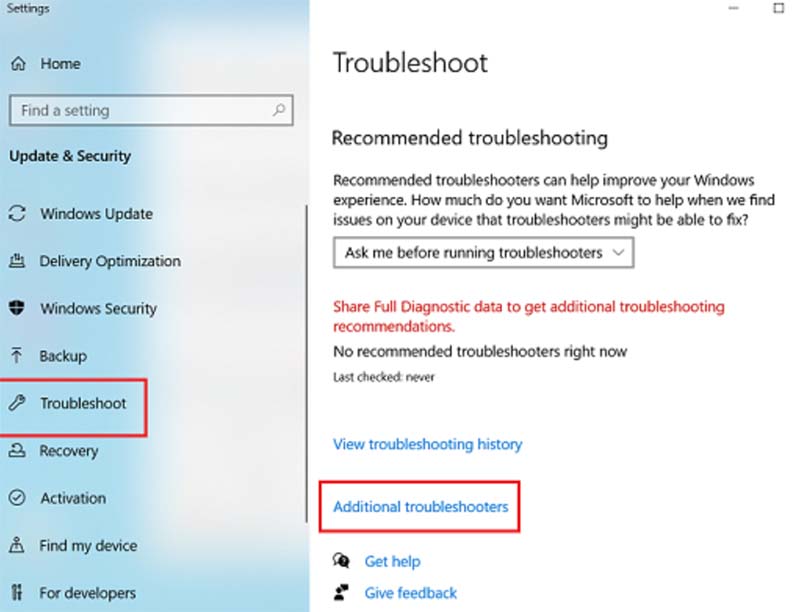This screenshot has width=800, height=612.
Task: Click the Backup up-arrow icon
Action: 16,356
